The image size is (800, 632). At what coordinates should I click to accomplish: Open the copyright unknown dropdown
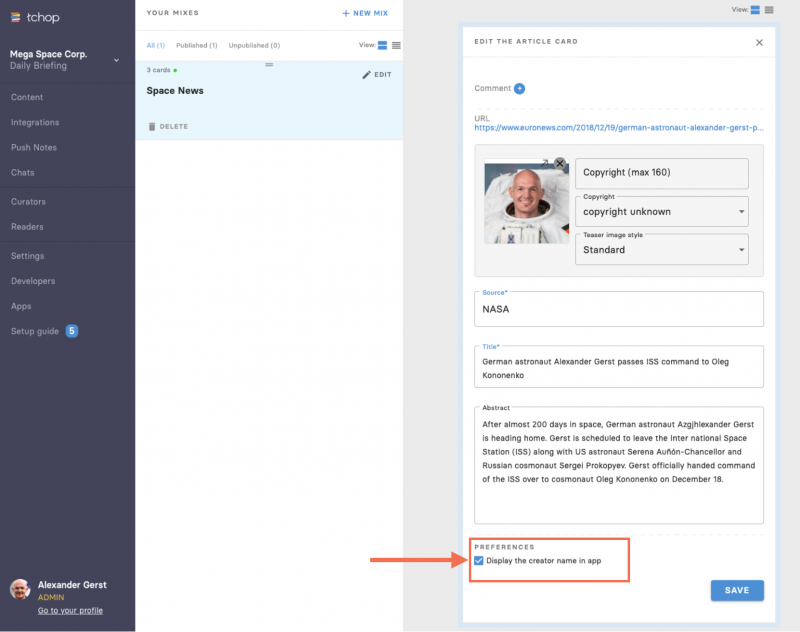click(x=662, y=212)
